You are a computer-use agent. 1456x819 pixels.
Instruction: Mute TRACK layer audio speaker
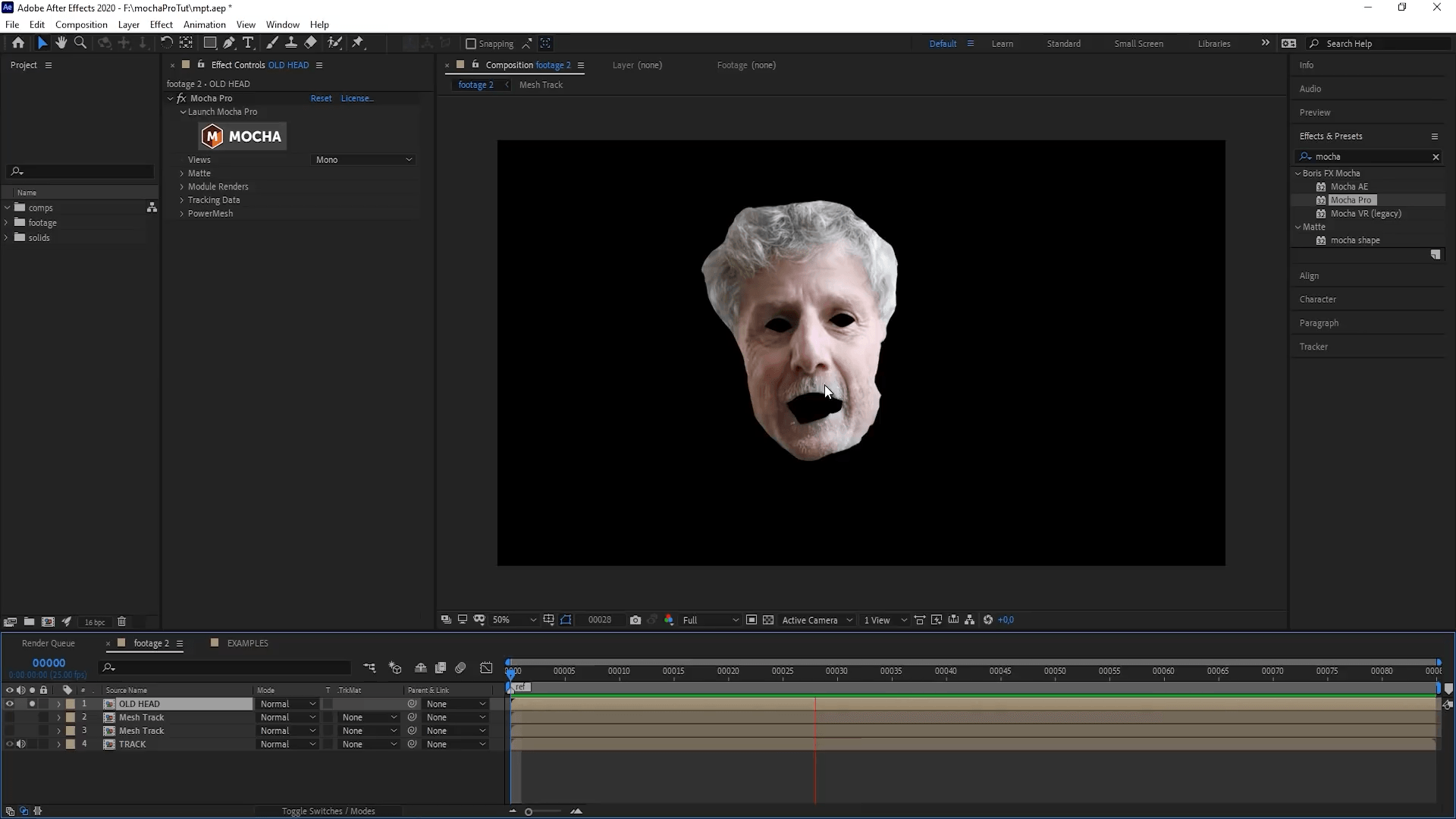21,745
